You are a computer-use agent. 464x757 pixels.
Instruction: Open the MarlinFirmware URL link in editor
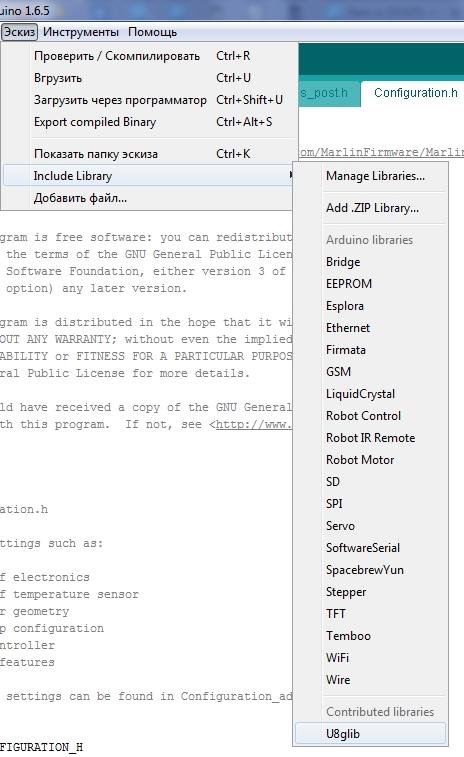381,153
